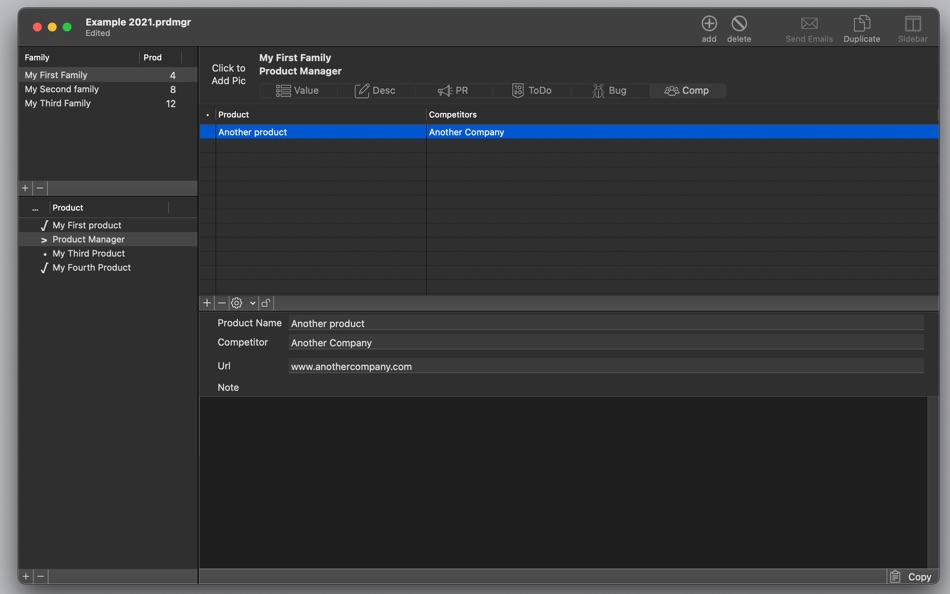This screenshot has width=950, height=594.
Task: Select Product Manager in product list
Action: [x=107, y=239]
